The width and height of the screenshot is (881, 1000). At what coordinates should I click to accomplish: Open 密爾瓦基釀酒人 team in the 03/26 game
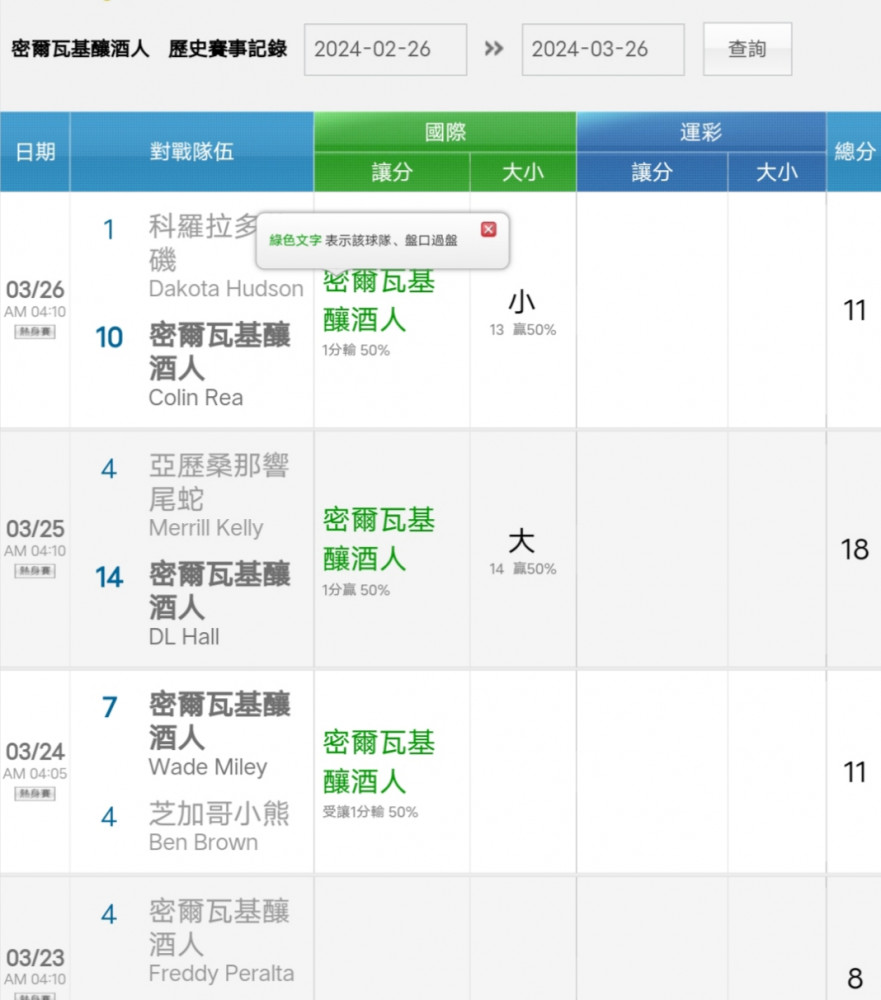[219, 352]
